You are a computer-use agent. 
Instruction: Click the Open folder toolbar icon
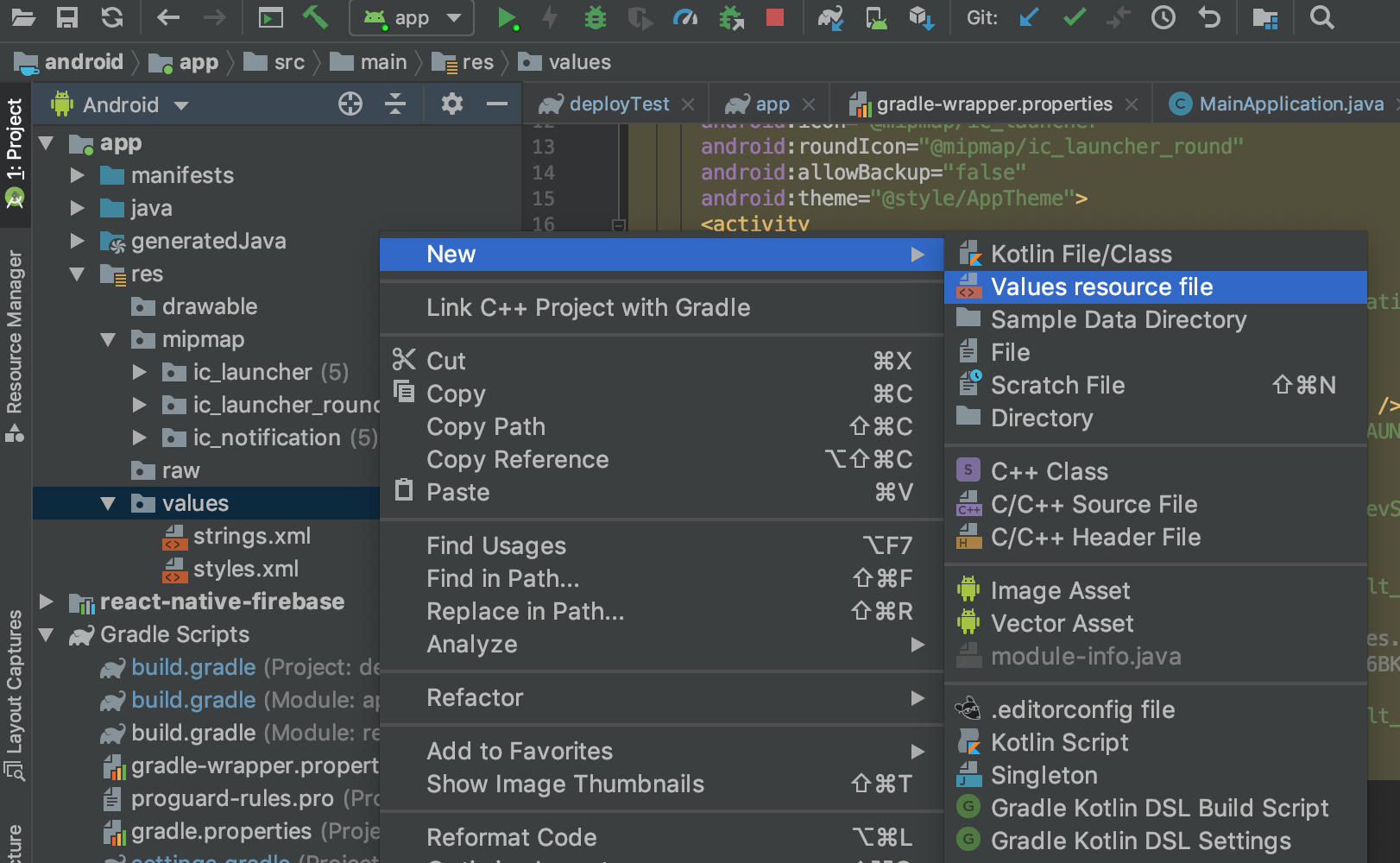point(23,16)
